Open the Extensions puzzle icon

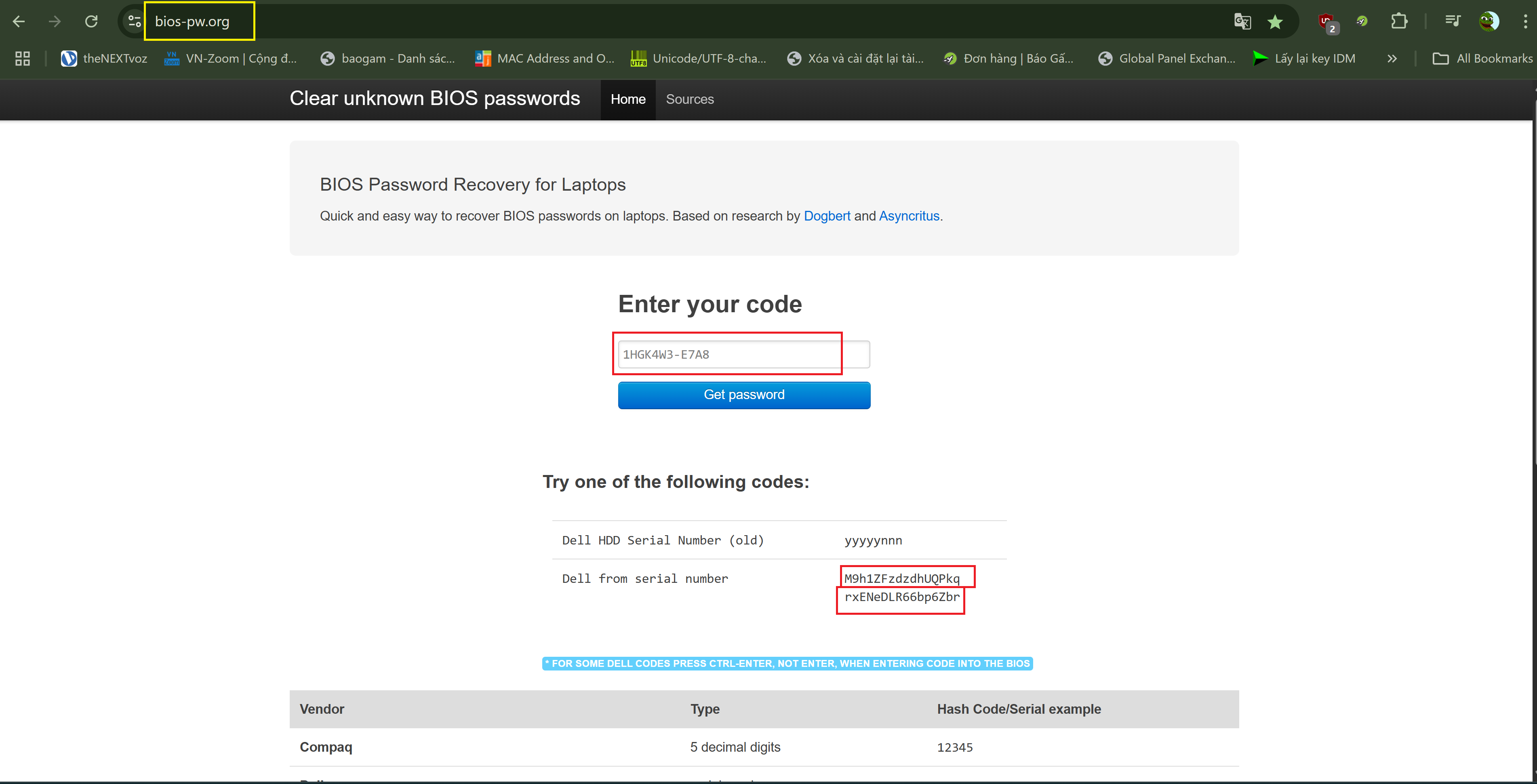pyautogui.click(x=1398, y=21)
